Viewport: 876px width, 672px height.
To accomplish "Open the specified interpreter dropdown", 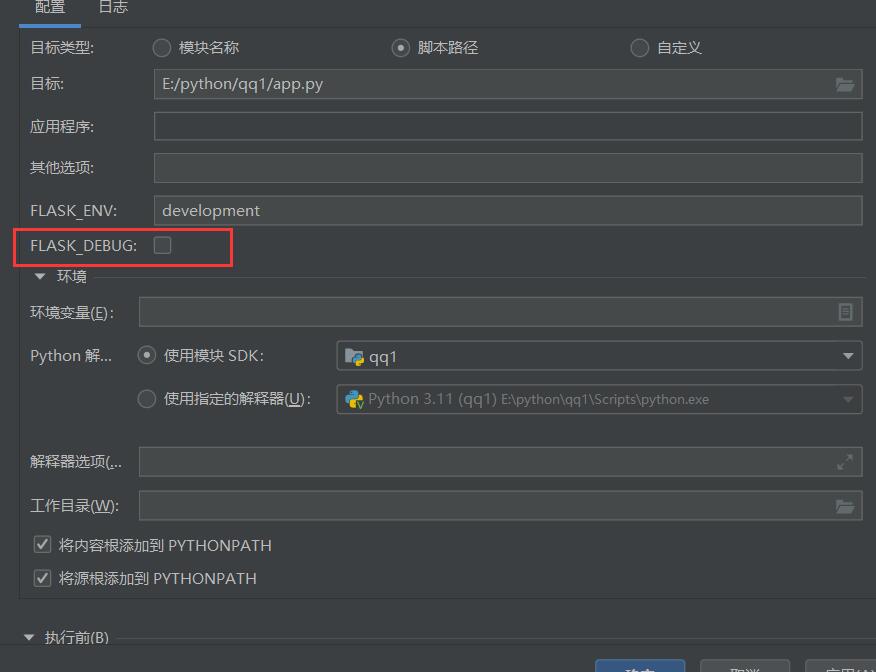I will 846,399.
